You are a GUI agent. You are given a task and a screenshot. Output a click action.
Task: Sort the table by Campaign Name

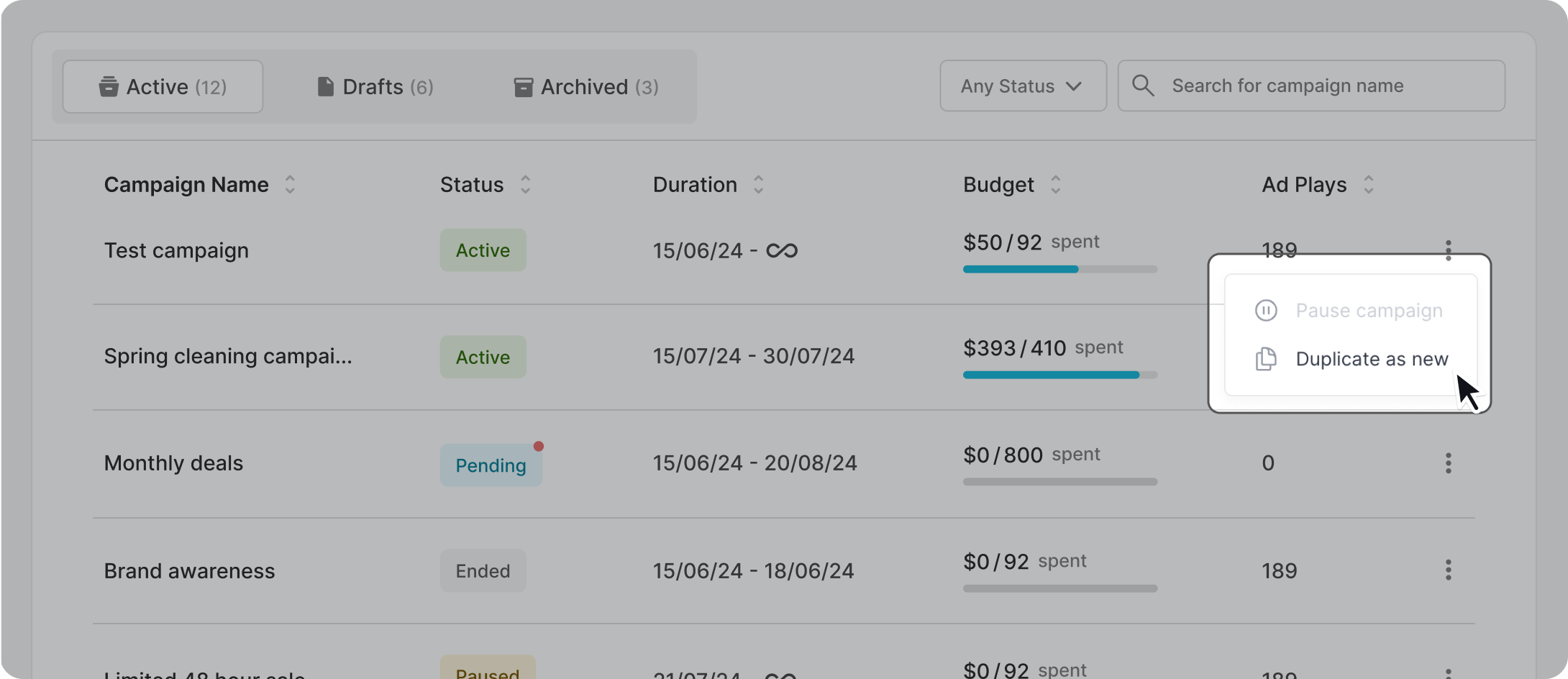pyautogui.click(x=290, y=185)
